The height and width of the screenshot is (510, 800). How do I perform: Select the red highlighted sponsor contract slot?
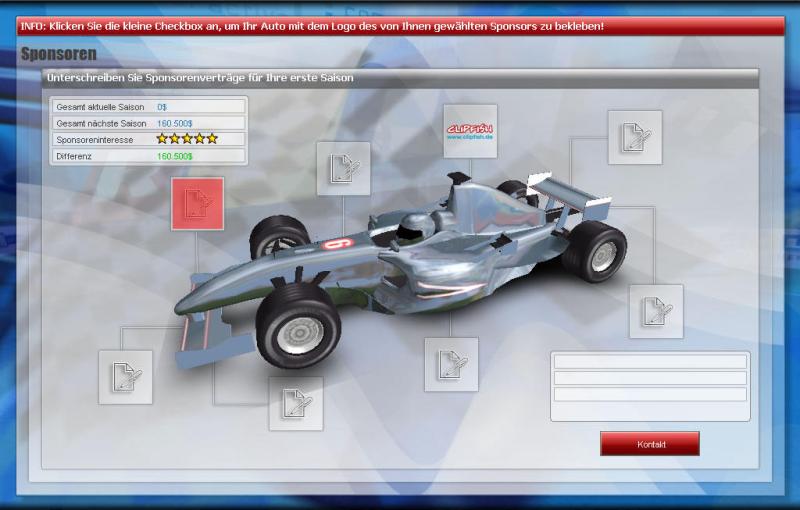pyautogui.click(x=197, y=204)
